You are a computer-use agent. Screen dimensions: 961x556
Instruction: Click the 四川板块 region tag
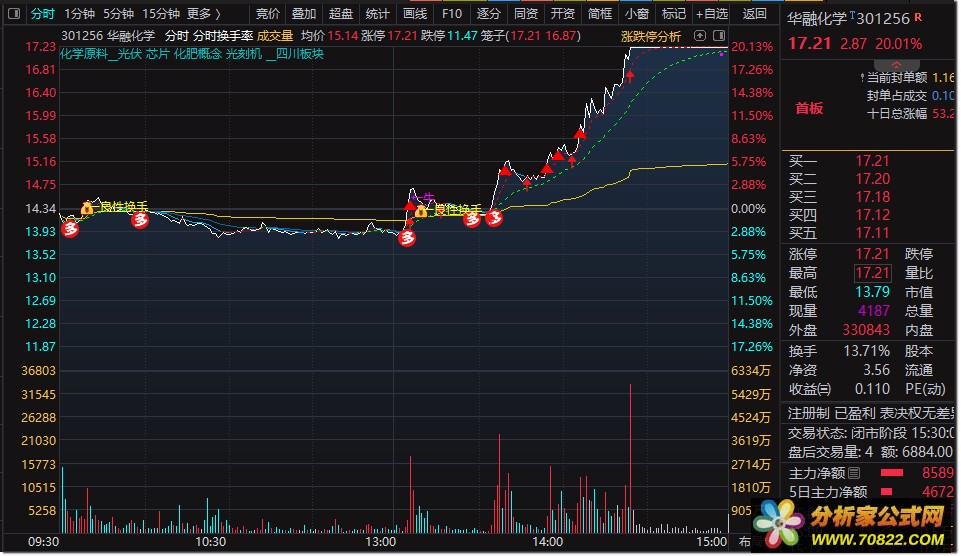(300, 54)
